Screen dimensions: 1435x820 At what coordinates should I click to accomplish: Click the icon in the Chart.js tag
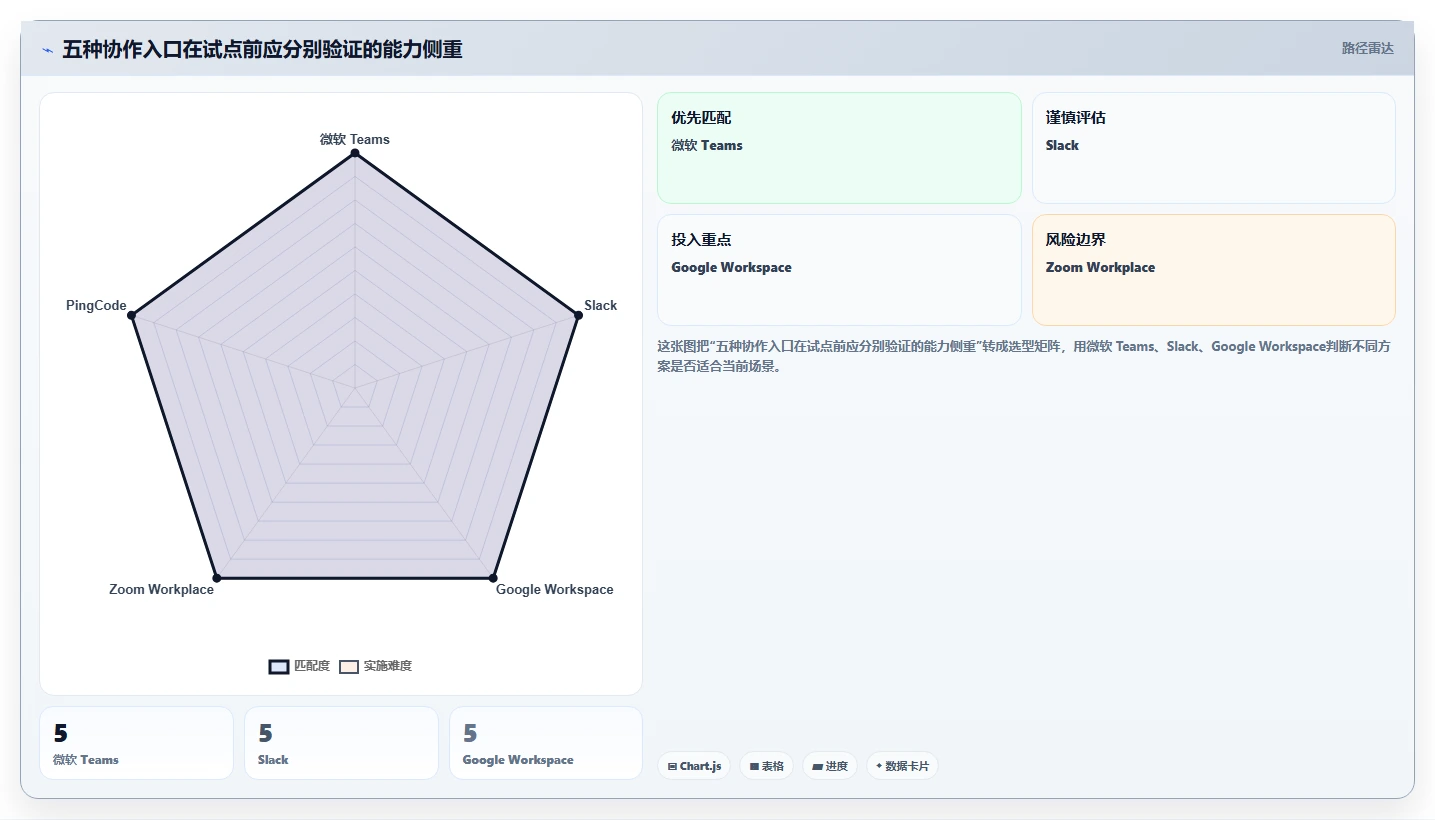tap(672, 767)
